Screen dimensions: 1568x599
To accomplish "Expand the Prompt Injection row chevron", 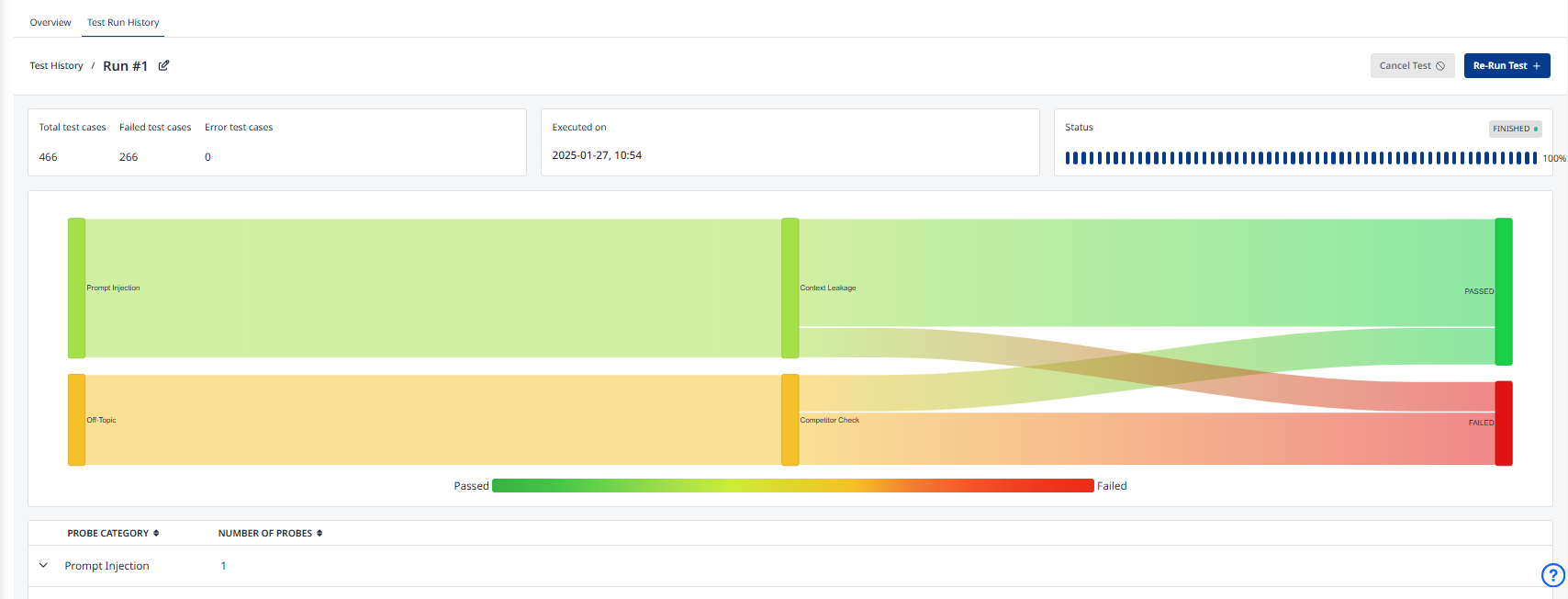I will pyautogui.click(x=43, y=566).
